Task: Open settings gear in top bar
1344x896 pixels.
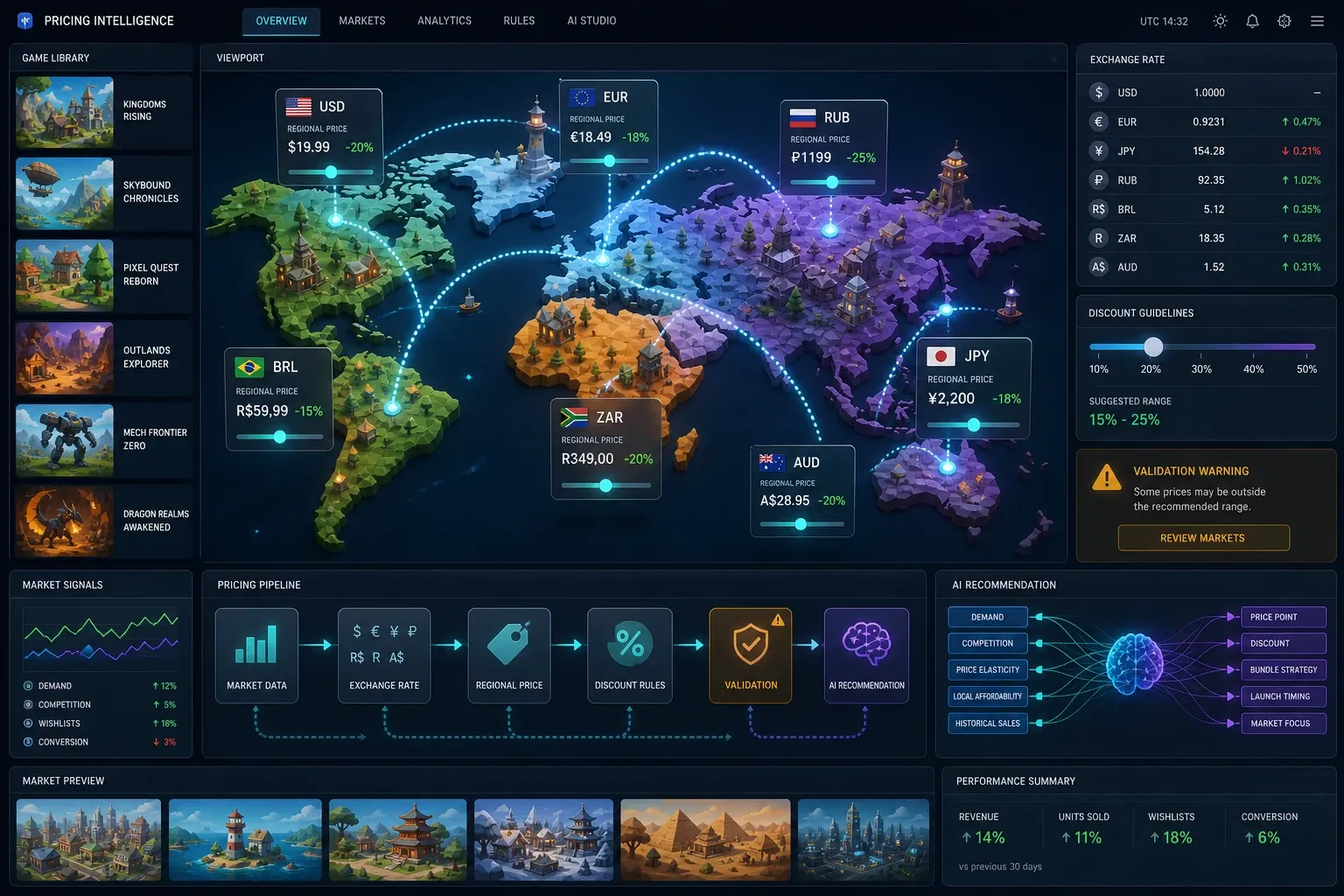Action: pyautogui.click(x=1284, y=21)
